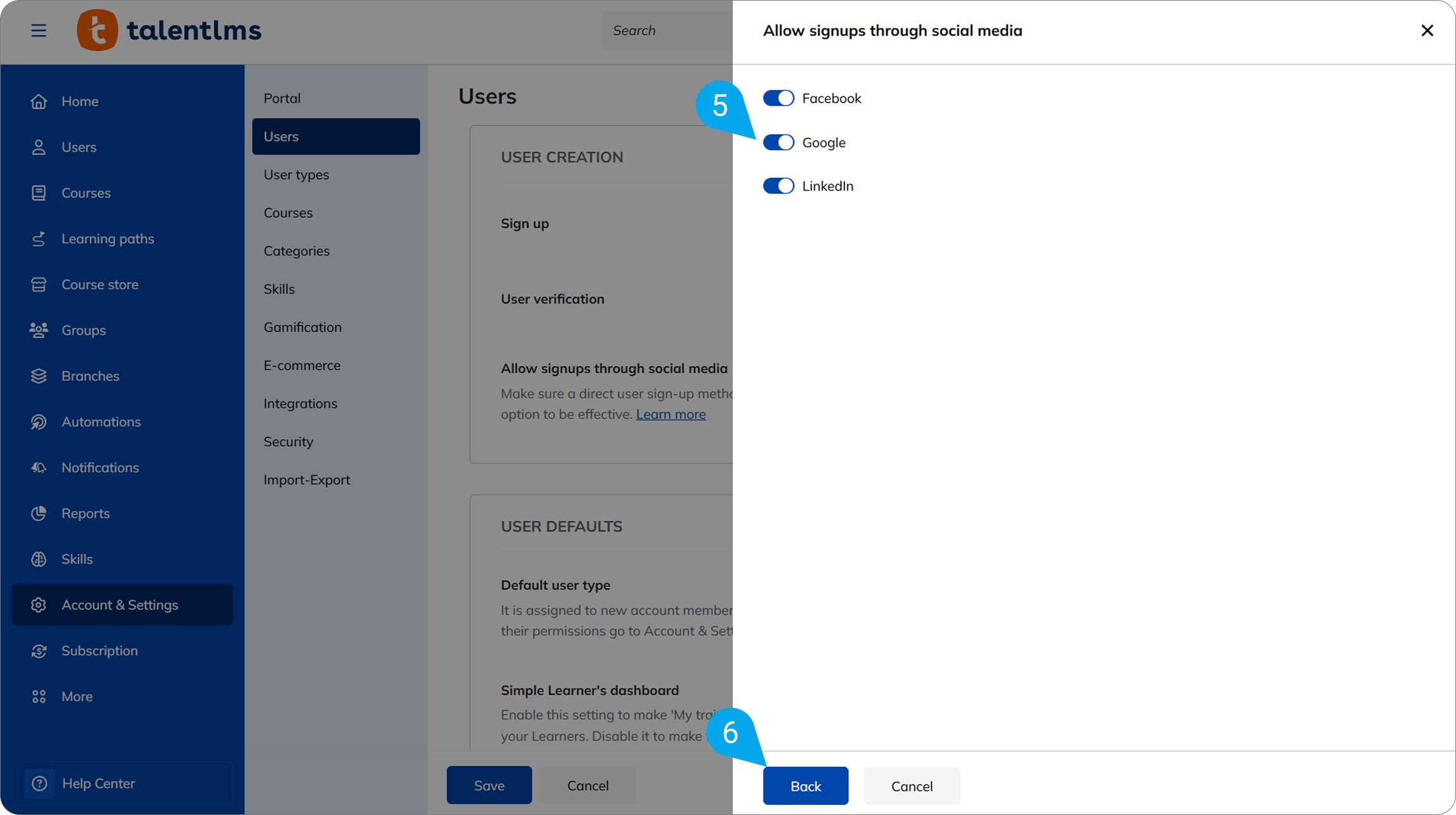Screen dimensions: 1456x815
Task: Toggle the Google signup switch
Action: point(779,142)
